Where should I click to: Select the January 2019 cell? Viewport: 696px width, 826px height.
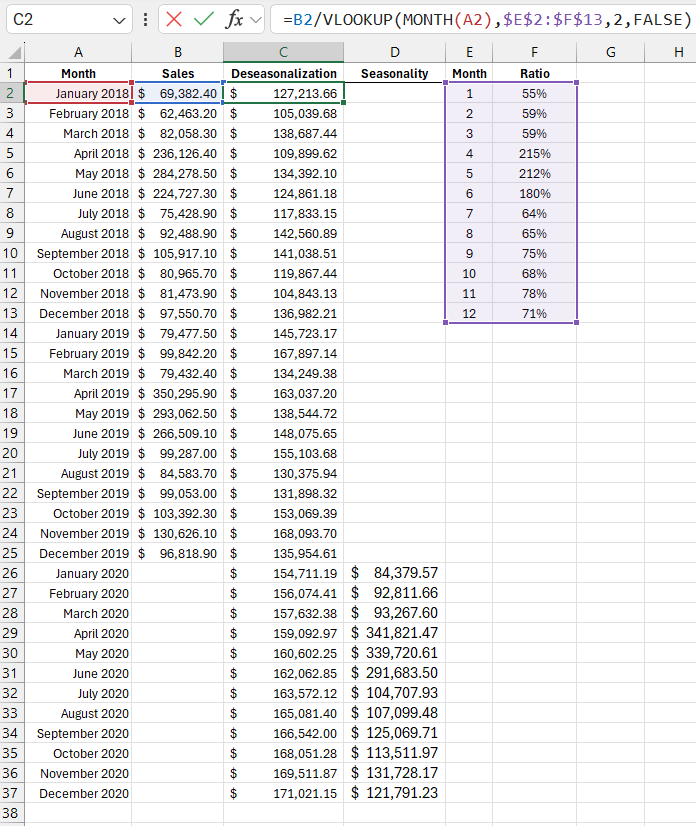point(78,333)
